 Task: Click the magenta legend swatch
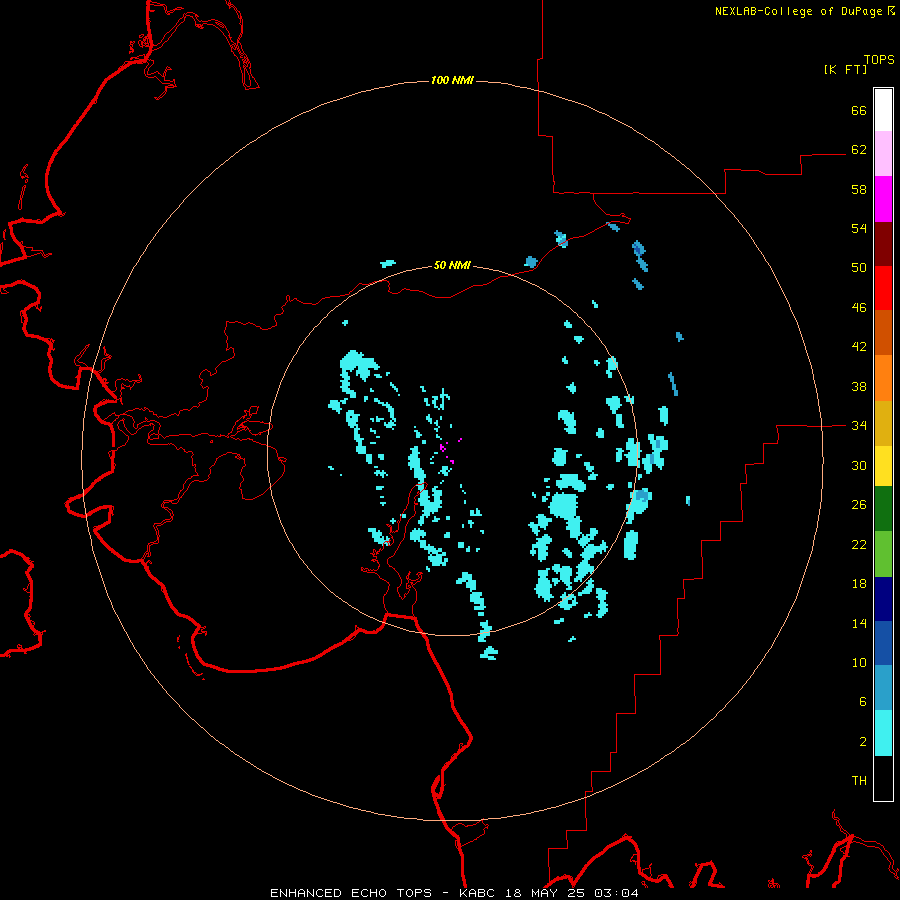point(883,199)
